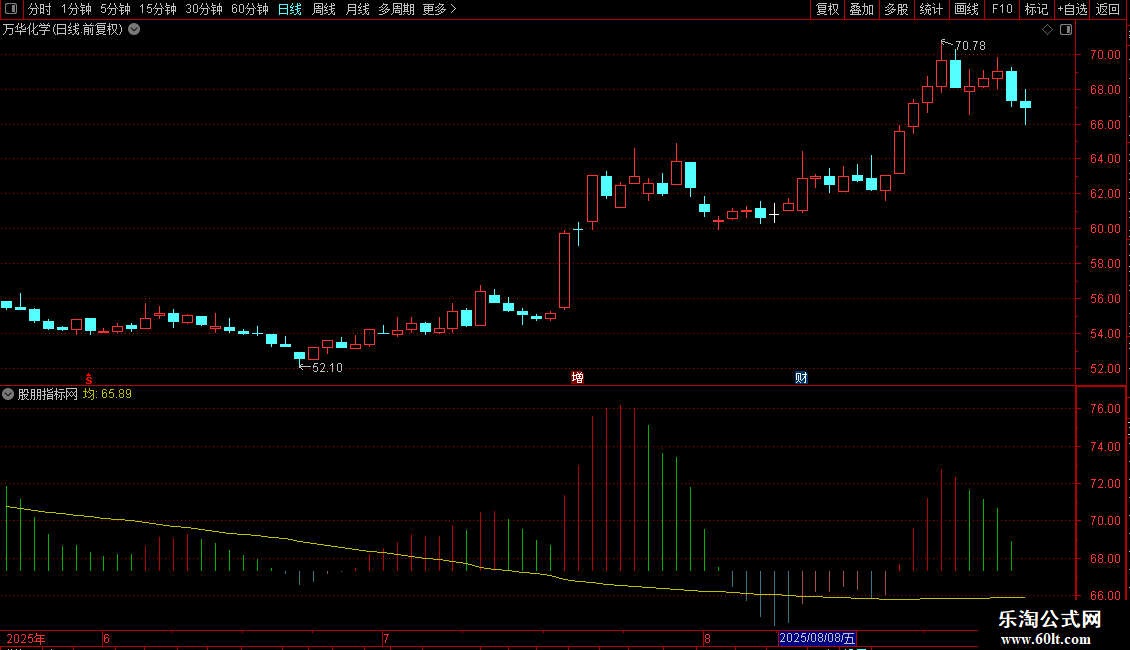Switch to 分时 intraday view
The width and height of the screenshot is (1130, 650).
(40, 9)
